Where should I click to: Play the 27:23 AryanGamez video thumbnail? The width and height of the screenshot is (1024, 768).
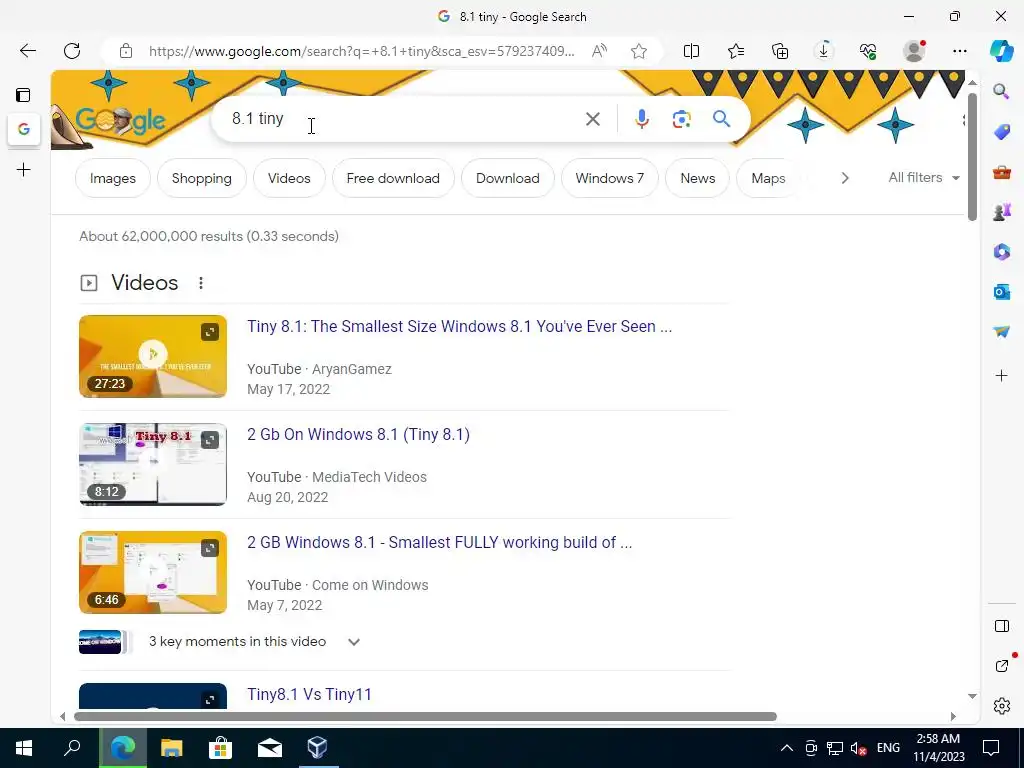point(153,356)
